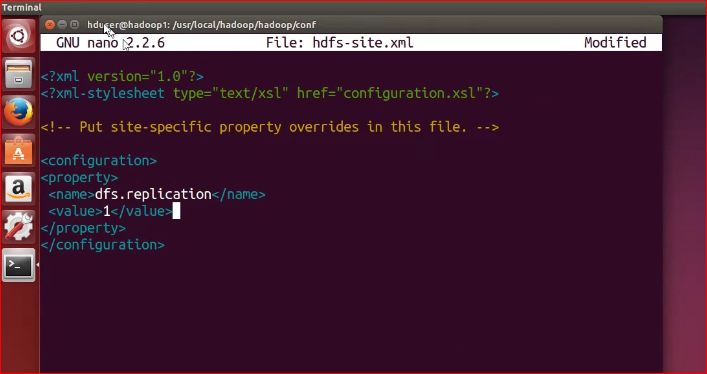Click the Terminal label in top panel

(x=22, y=7)
